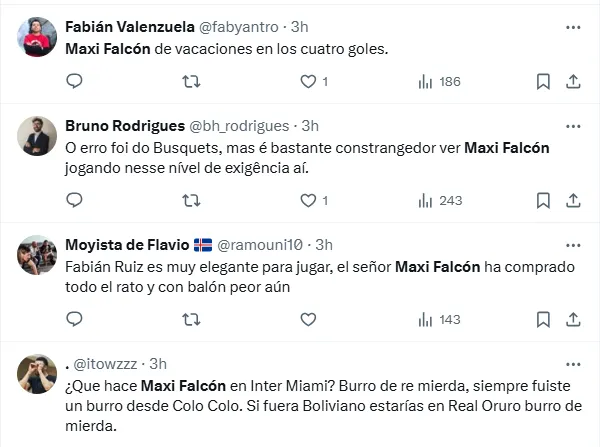Viewport: 600px width, 447px height.
Task: Share Fabián Valenzuela's tweet
Action: point(573,81)
